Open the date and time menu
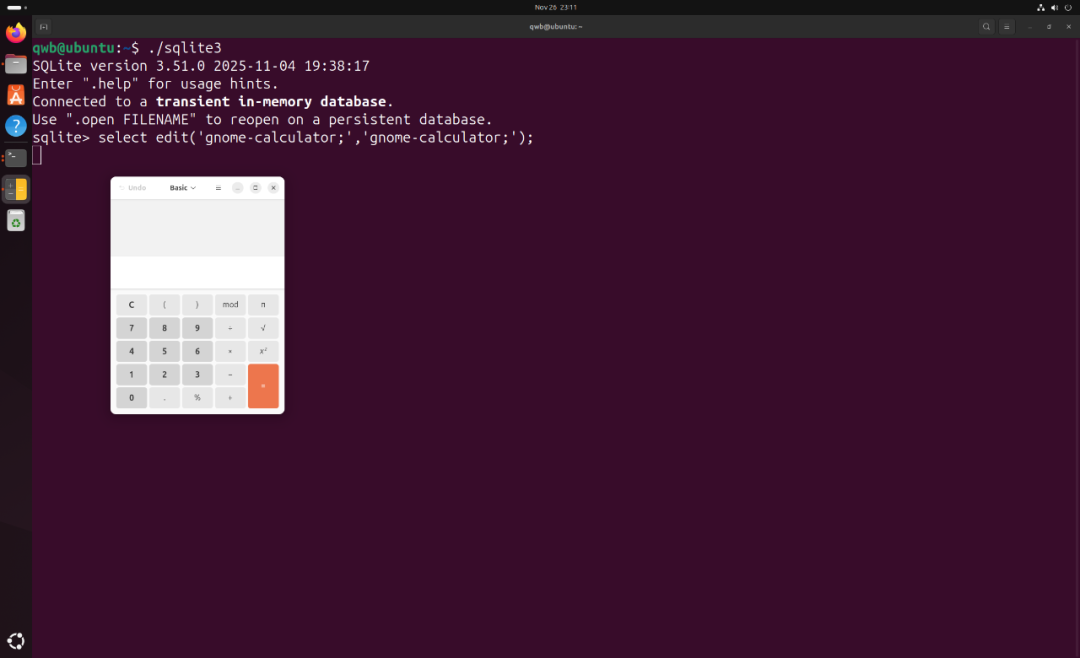Viewport: 1080px width, 658px height. (x=556, y=8)
